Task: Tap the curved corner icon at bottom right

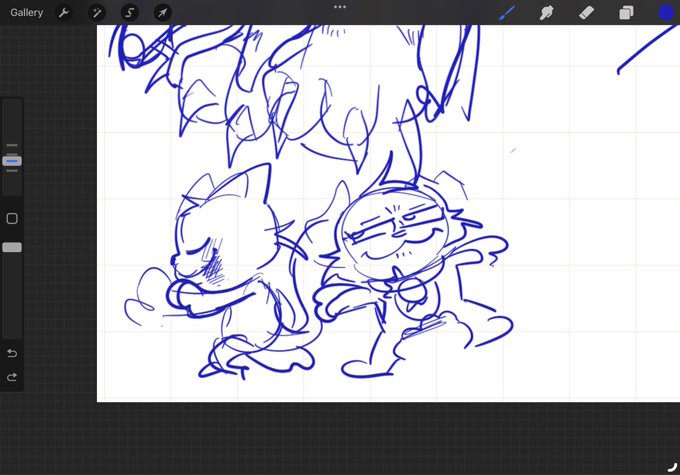Action: point(672,467)
